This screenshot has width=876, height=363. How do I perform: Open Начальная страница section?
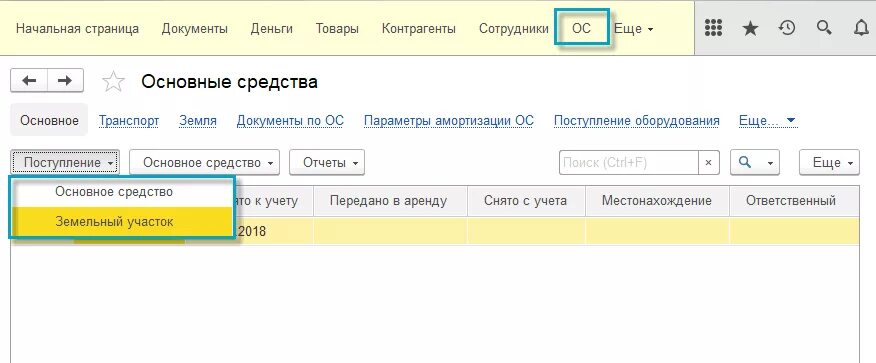[x=77, y=28]
